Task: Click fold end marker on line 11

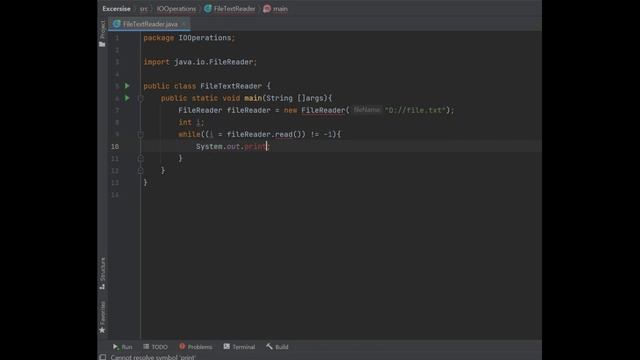Action: click(x=140, y=158)
